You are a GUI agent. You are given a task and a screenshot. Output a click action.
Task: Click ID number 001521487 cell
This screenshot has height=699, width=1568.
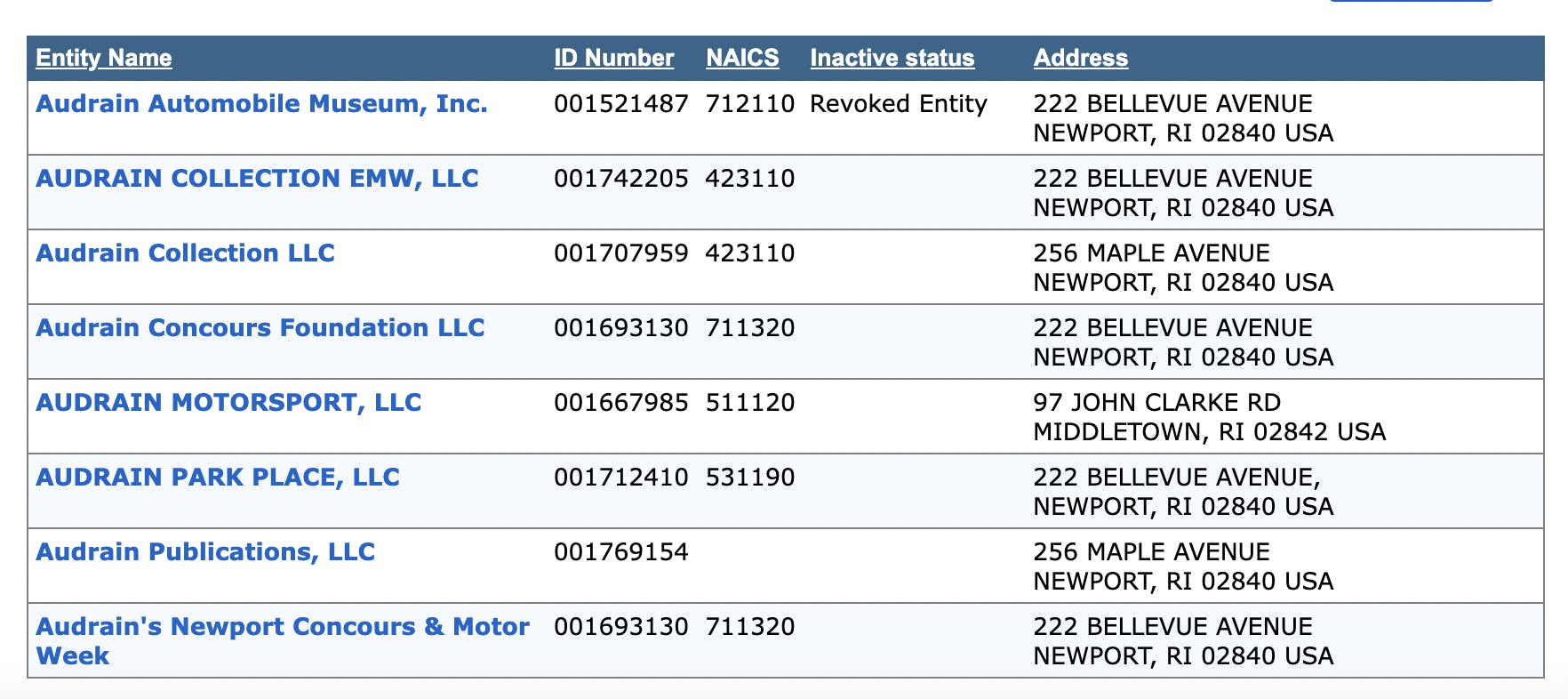[x=620, y=104]
